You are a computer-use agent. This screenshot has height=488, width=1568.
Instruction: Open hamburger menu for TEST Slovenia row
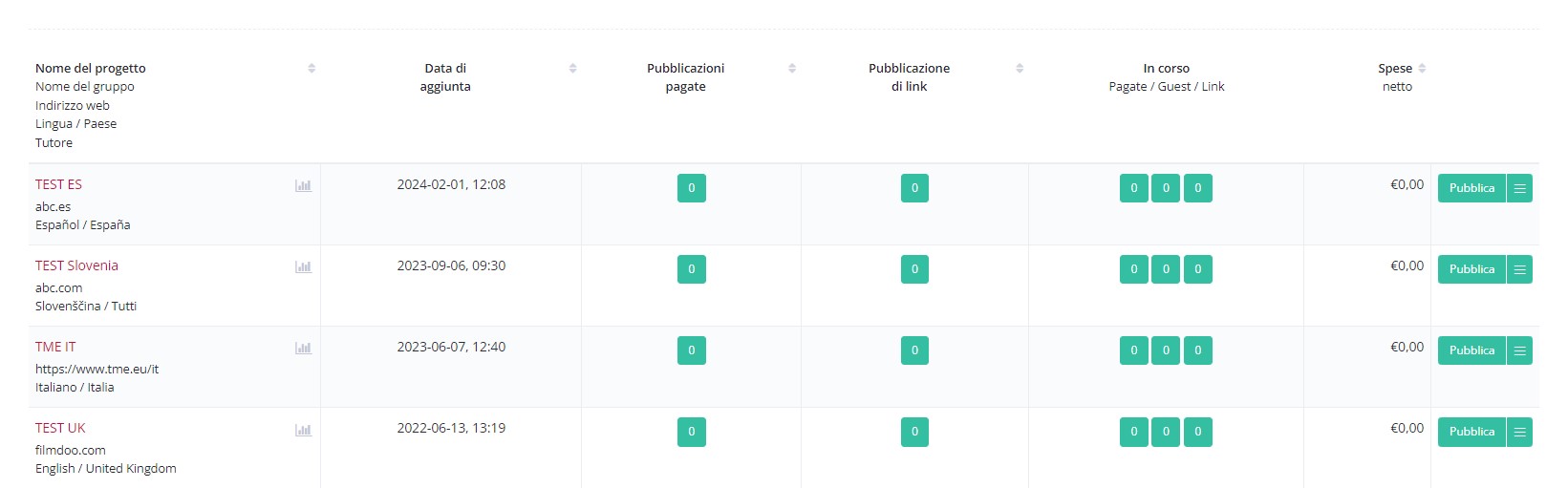1519,269
